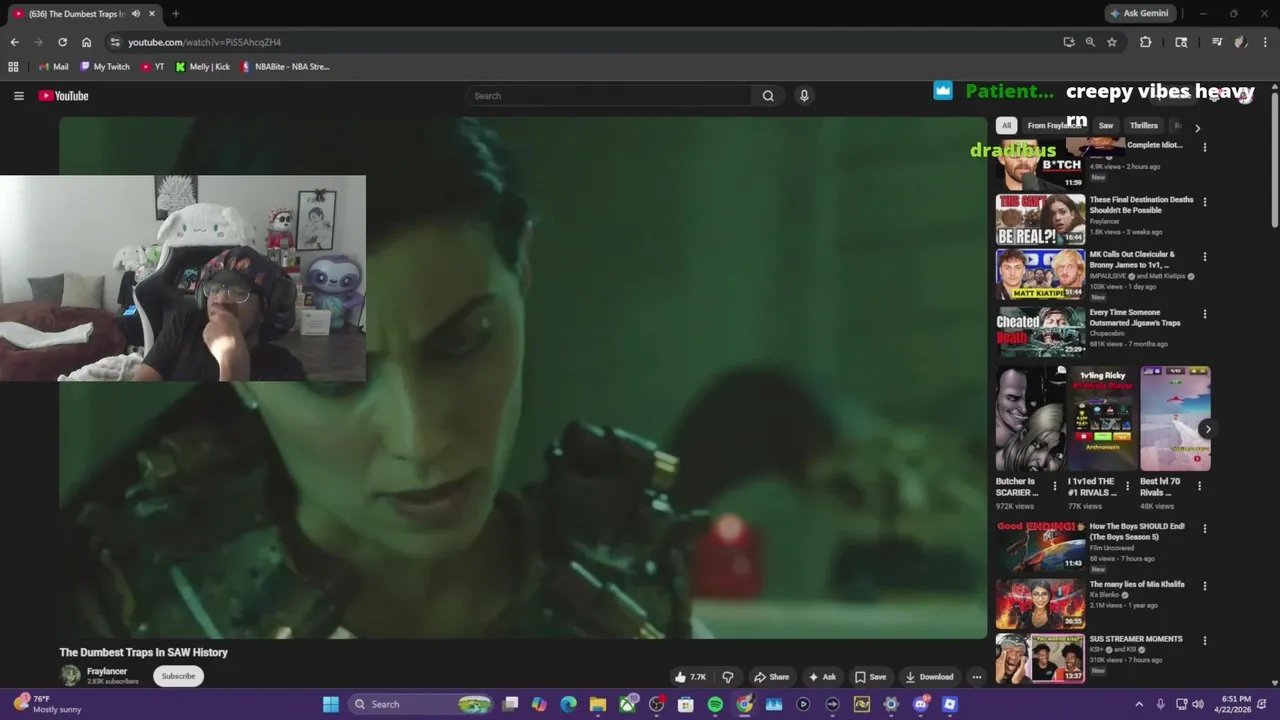Screen dimensions: 1280x720
Task: Open options for MK Calls Out Clavicular video
Action: point(1204,257)
